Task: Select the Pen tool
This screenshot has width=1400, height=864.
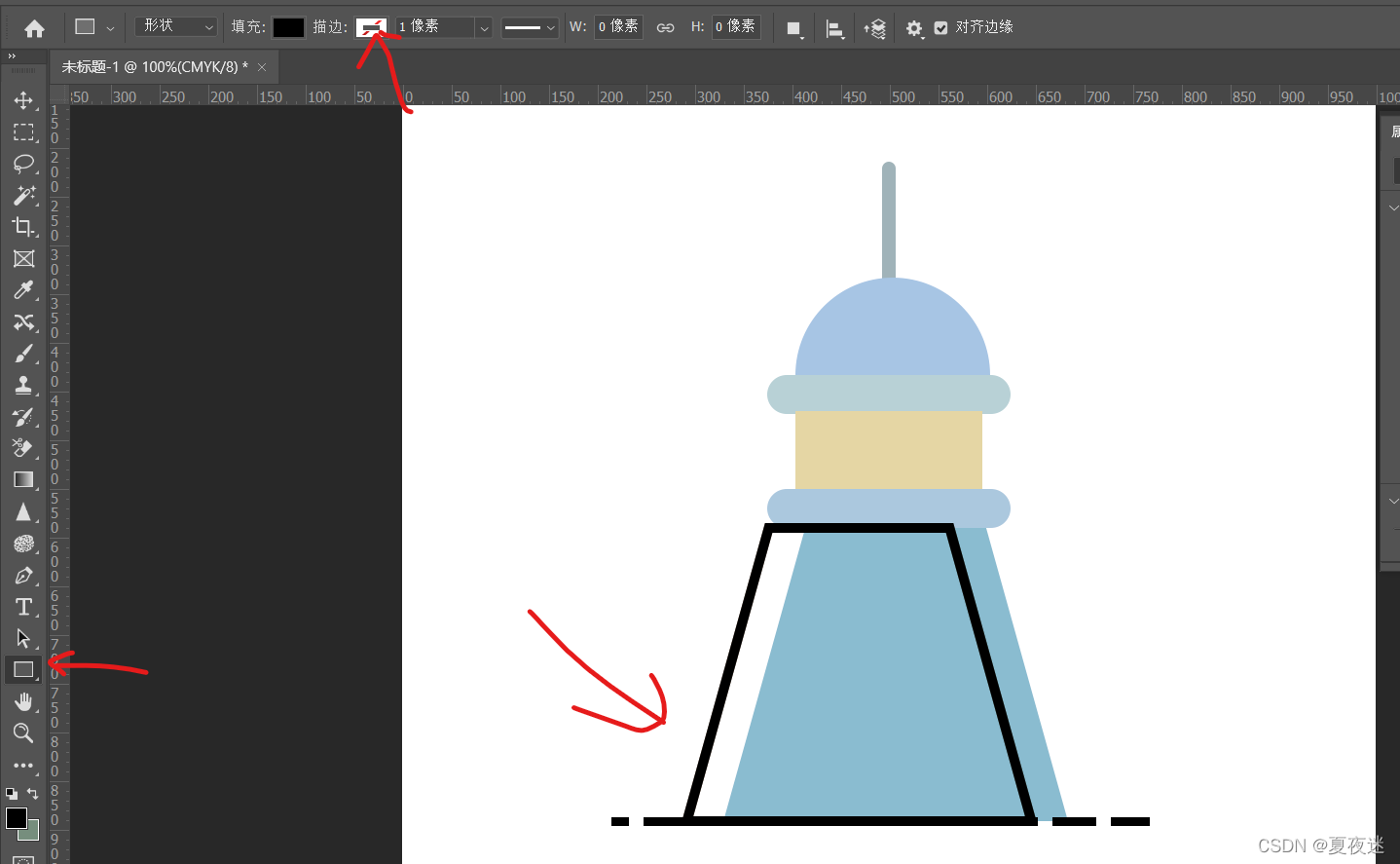Action: [23, 576]
